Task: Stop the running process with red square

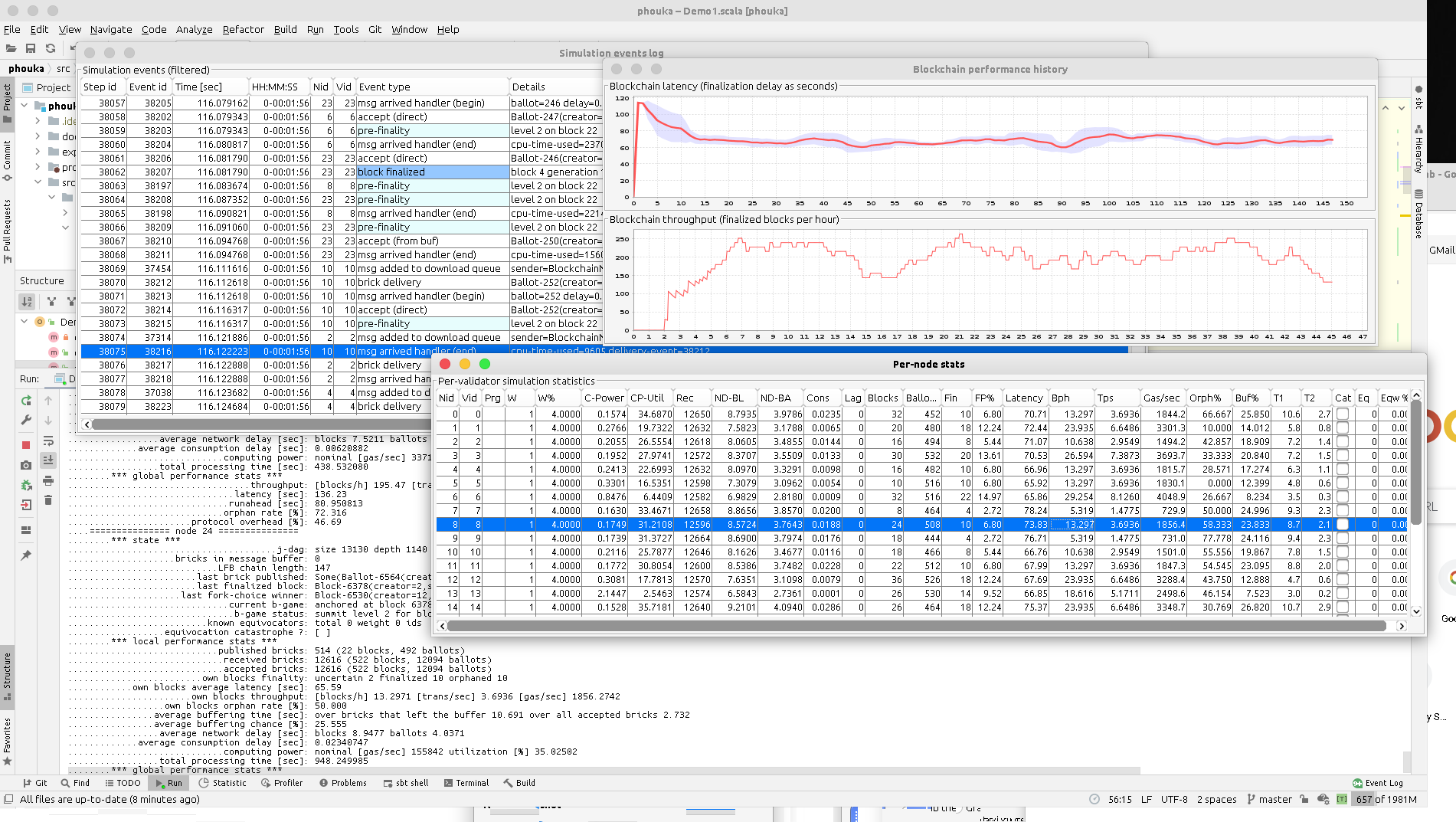Action: click(26, 444)
